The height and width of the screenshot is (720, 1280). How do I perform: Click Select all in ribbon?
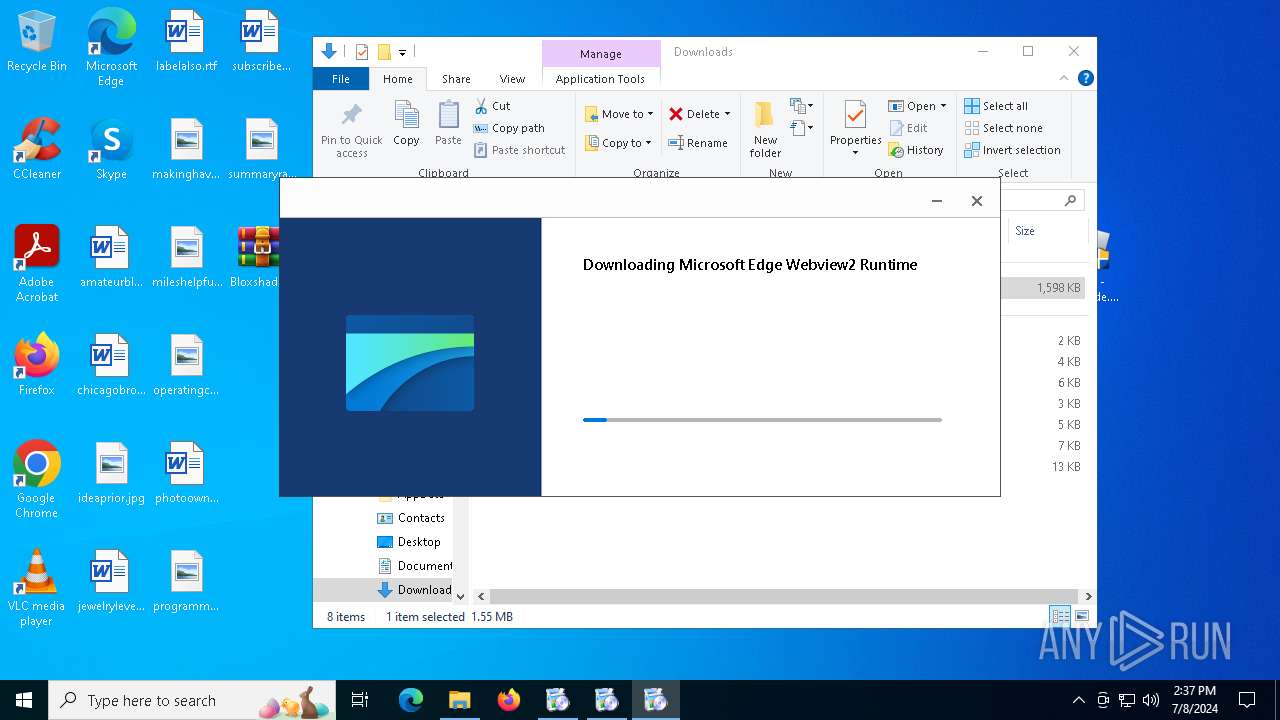click(x=996, y=106)
